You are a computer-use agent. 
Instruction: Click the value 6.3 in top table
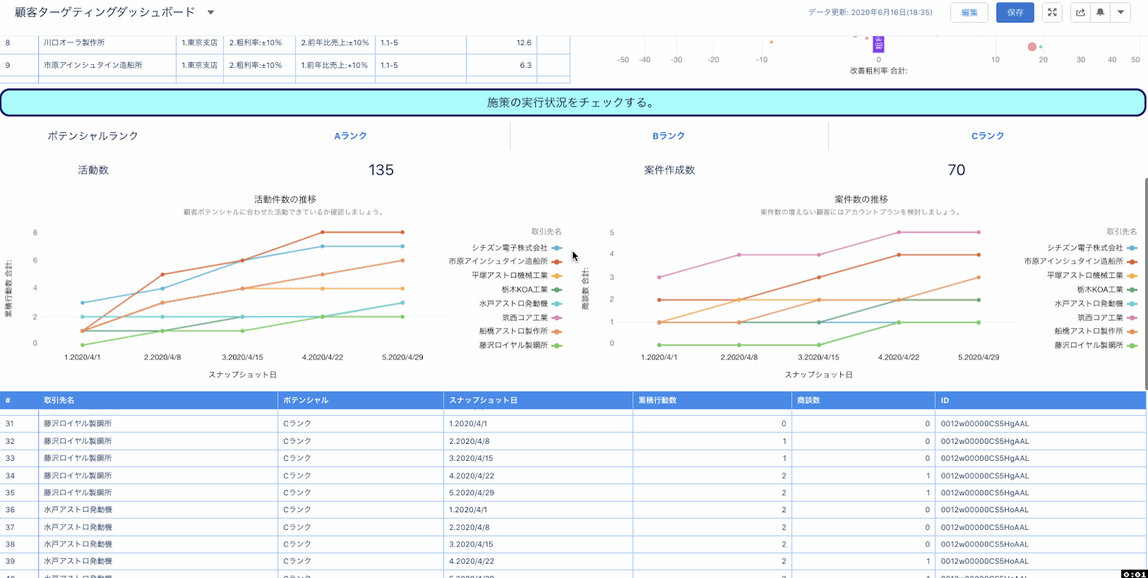coord(525,65)
